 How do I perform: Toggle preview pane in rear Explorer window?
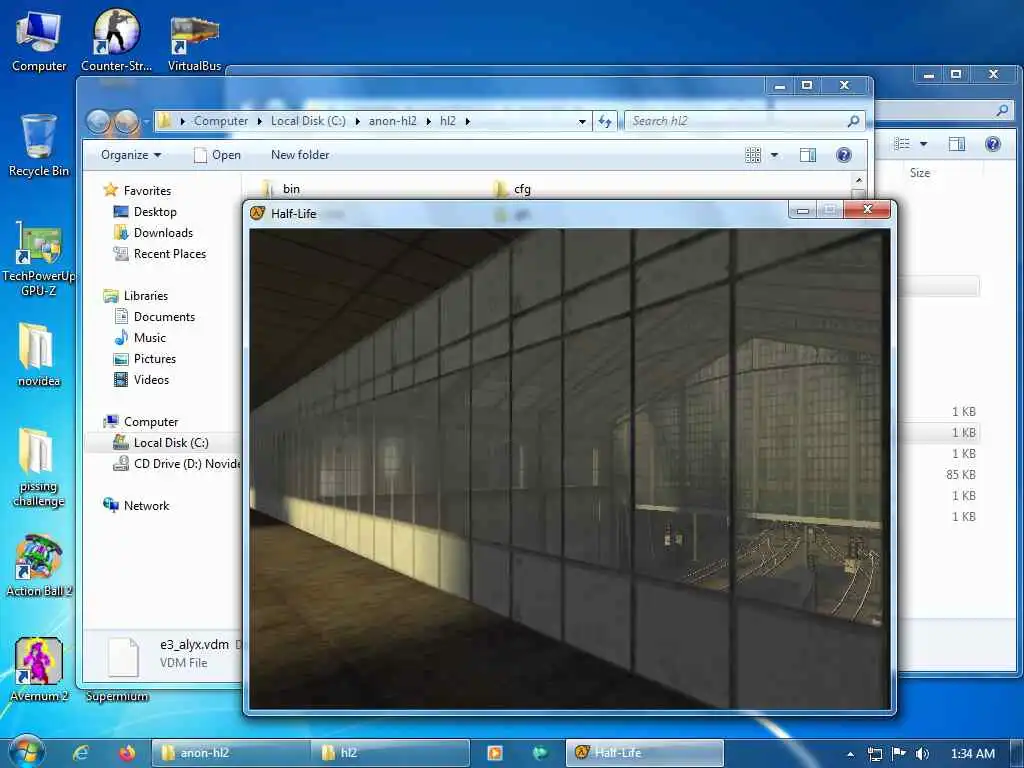(957, 144)
